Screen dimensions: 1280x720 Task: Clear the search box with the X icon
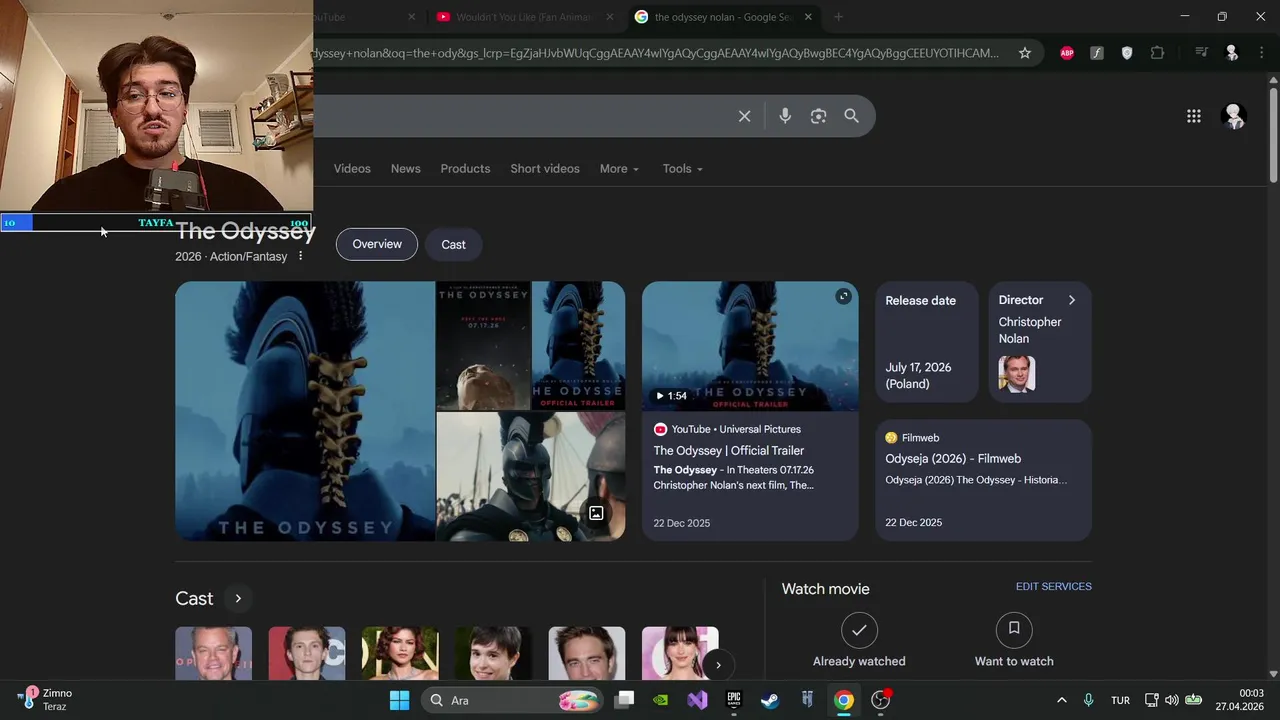(744, 116)
